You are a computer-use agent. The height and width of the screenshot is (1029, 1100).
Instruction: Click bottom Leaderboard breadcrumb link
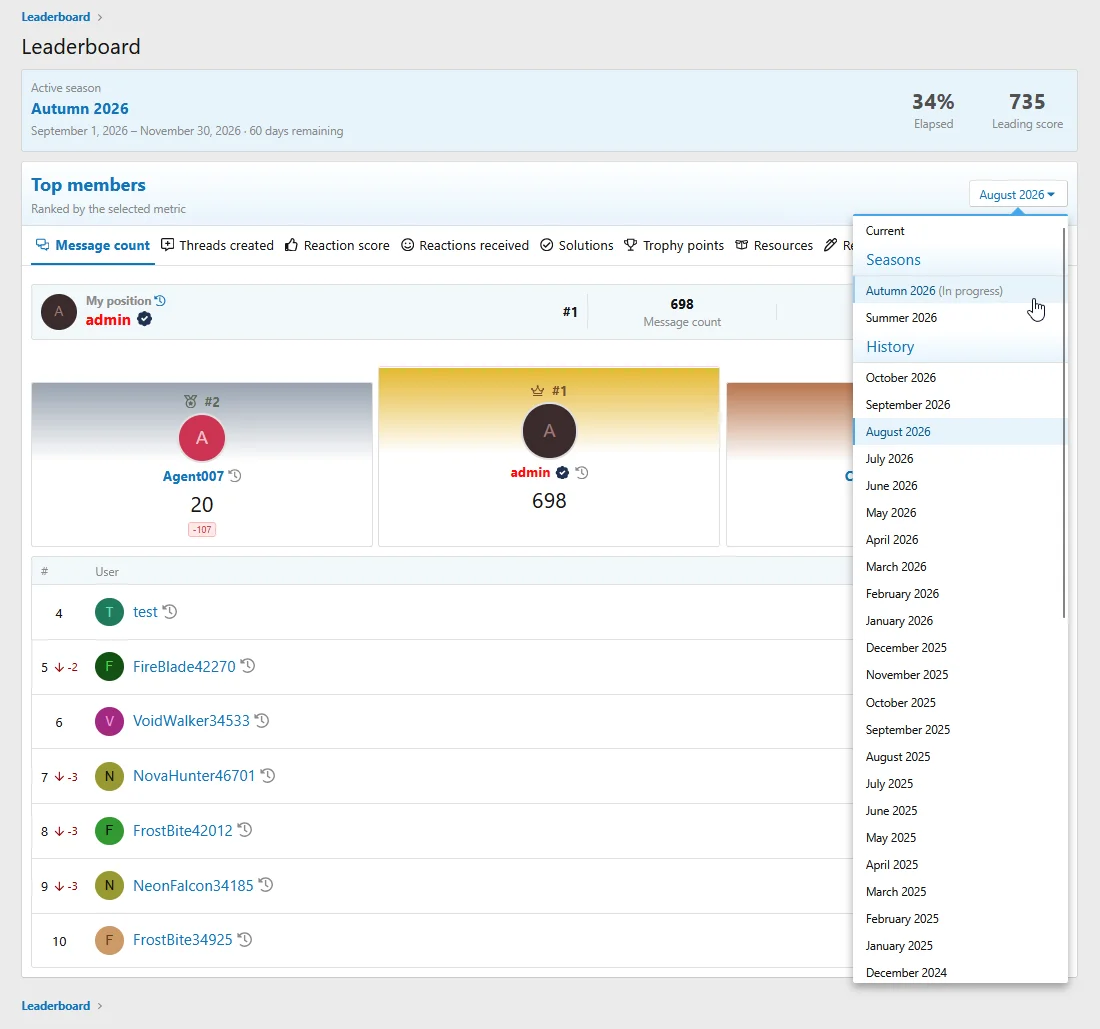tap(55, 1006)
